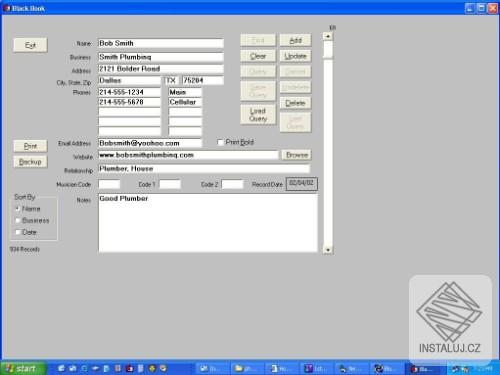
Task: Click phone field 214-555-1234
Action: click(129, 92)
